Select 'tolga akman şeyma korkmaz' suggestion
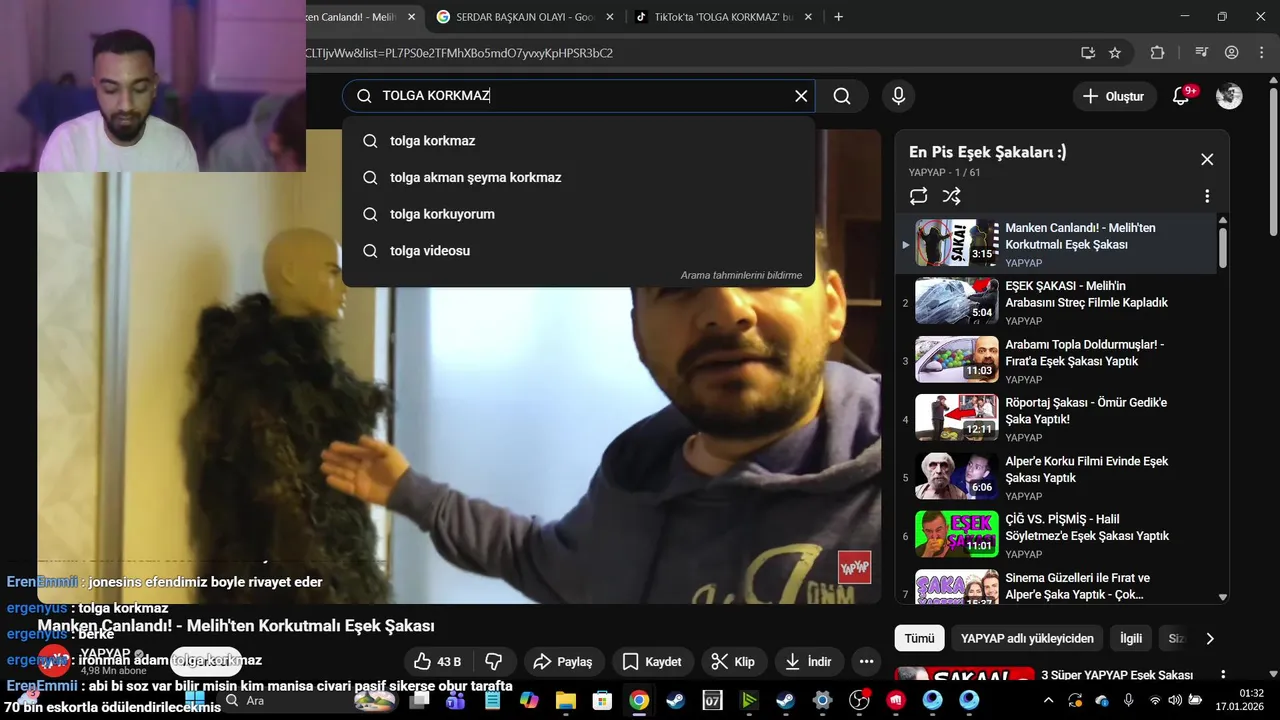Image resolution: width=1280 pixels, height=720 pixels. [578, 177]
